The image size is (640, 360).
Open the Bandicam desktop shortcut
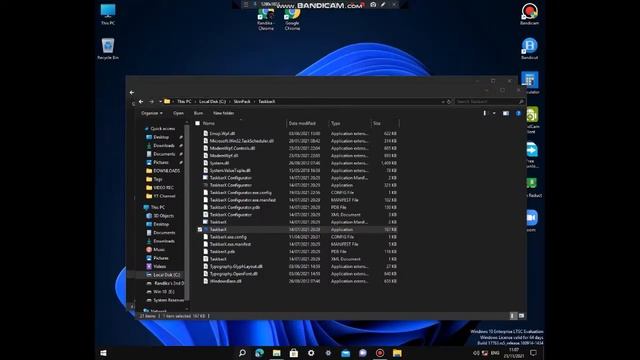pyautogui.click(x=529, y=14)
